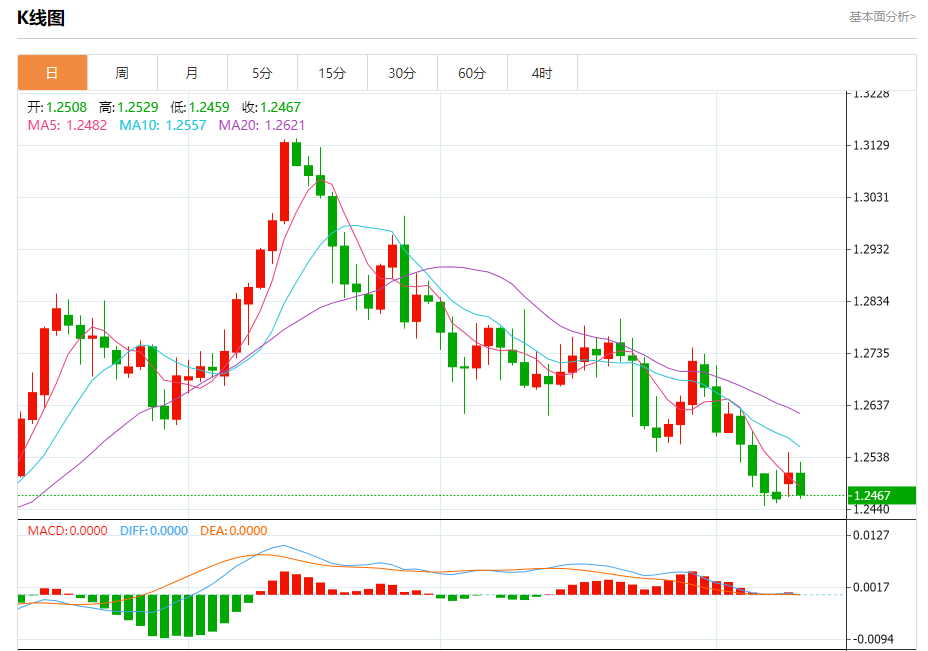Click the MA10: 1.2557 legend label
The image size is (928, 651).
point(163,125)
